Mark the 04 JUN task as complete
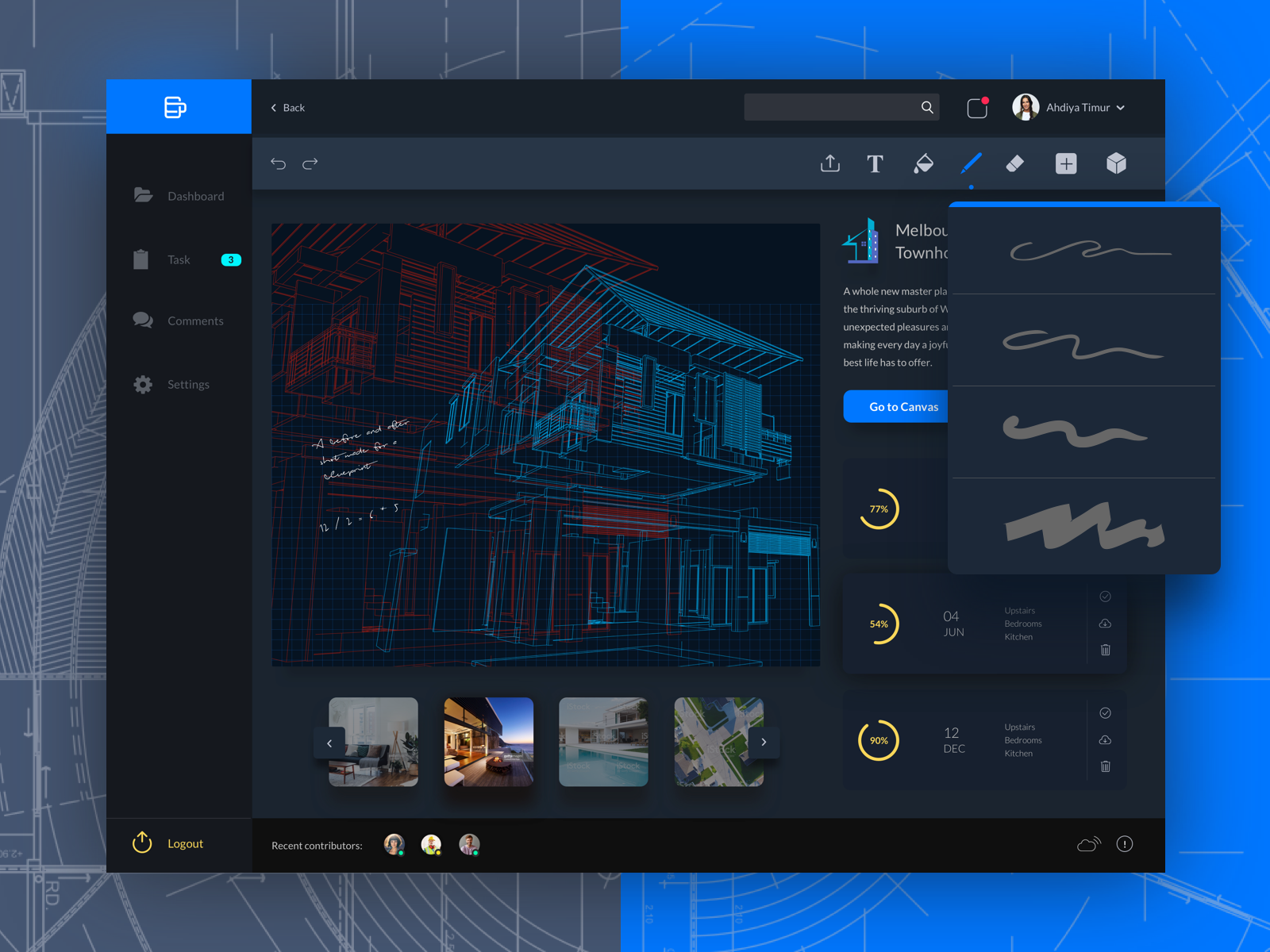The width and height of the screenshot is (1270, 952). [1105, 597]
